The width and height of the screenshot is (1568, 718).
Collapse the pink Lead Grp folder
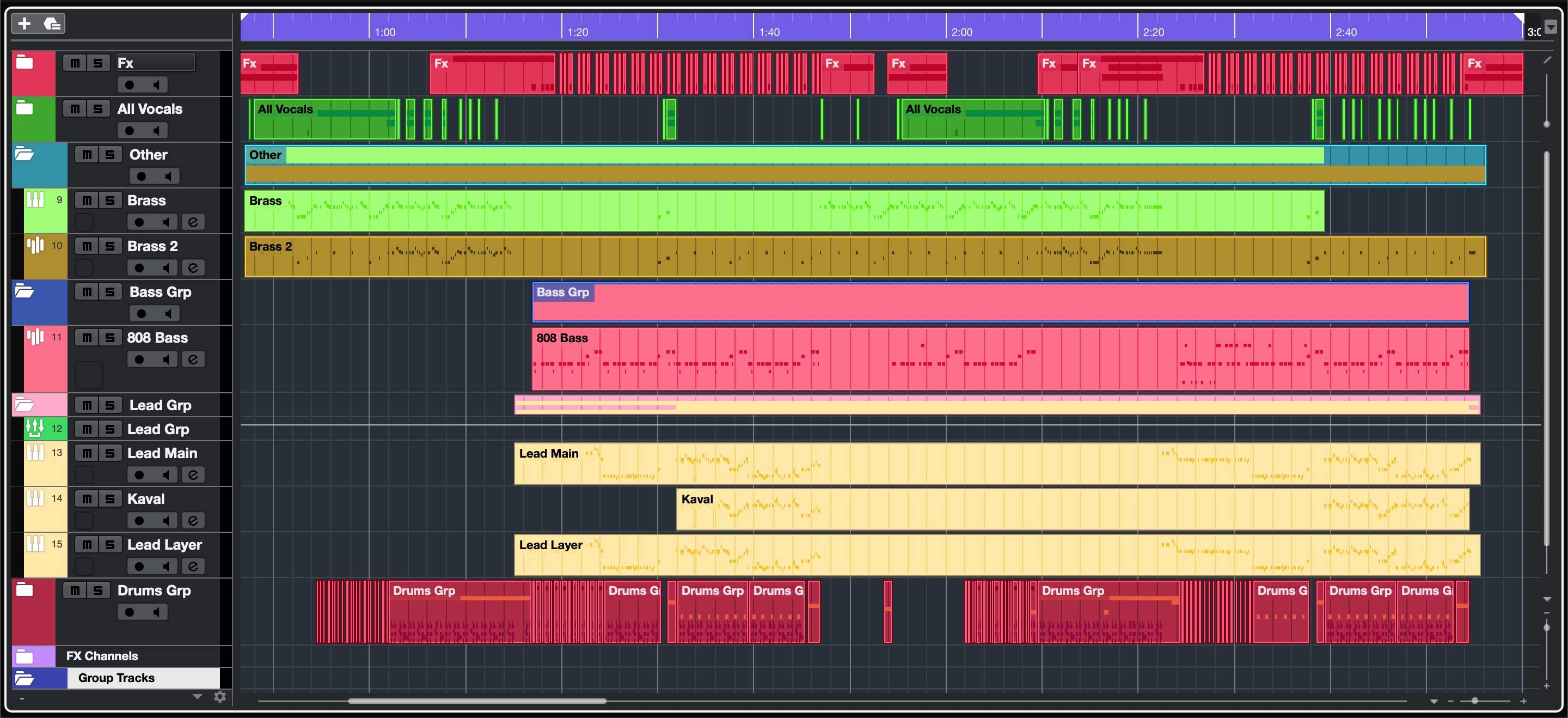click(x=24, y=404)
